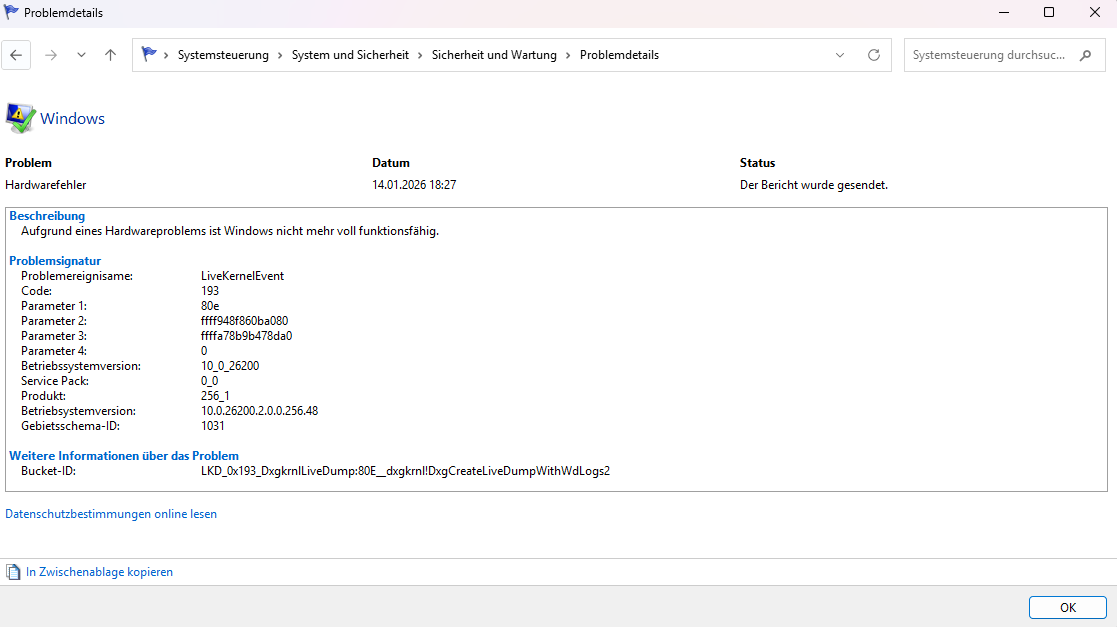Click the Systemsteuerung search field
This screenshot has height=627, width=1117.
[1004, 55]
